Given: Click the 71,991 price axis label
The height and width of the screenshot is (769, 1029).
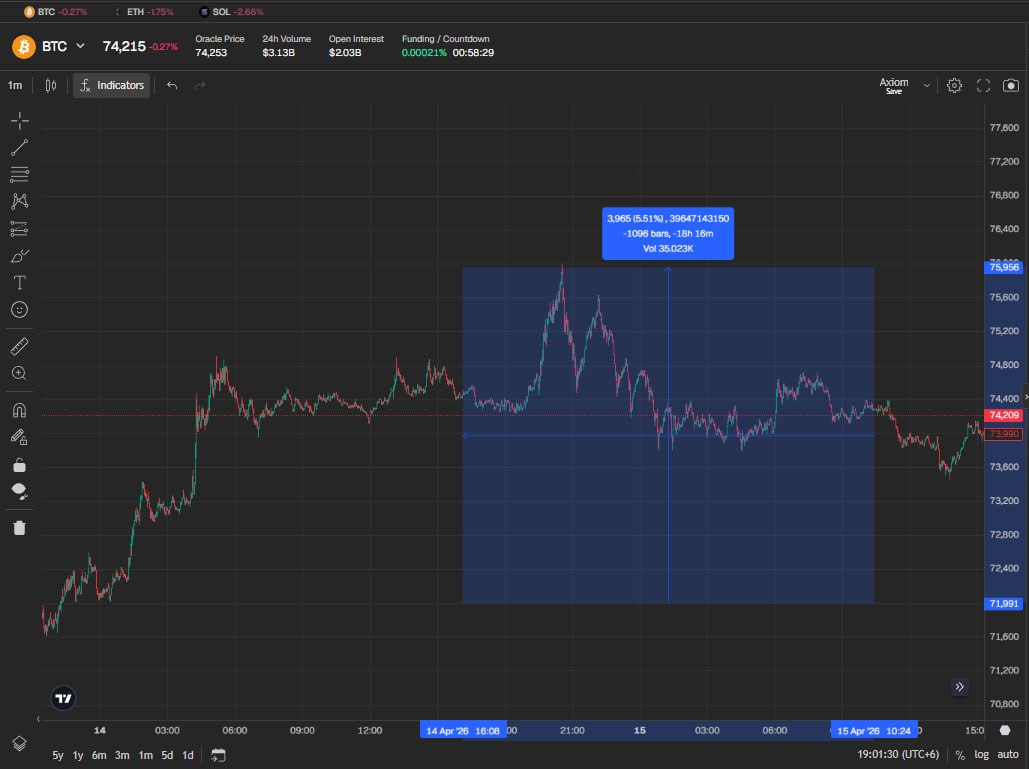Looking at the screenshot, I should [1003, 604].
